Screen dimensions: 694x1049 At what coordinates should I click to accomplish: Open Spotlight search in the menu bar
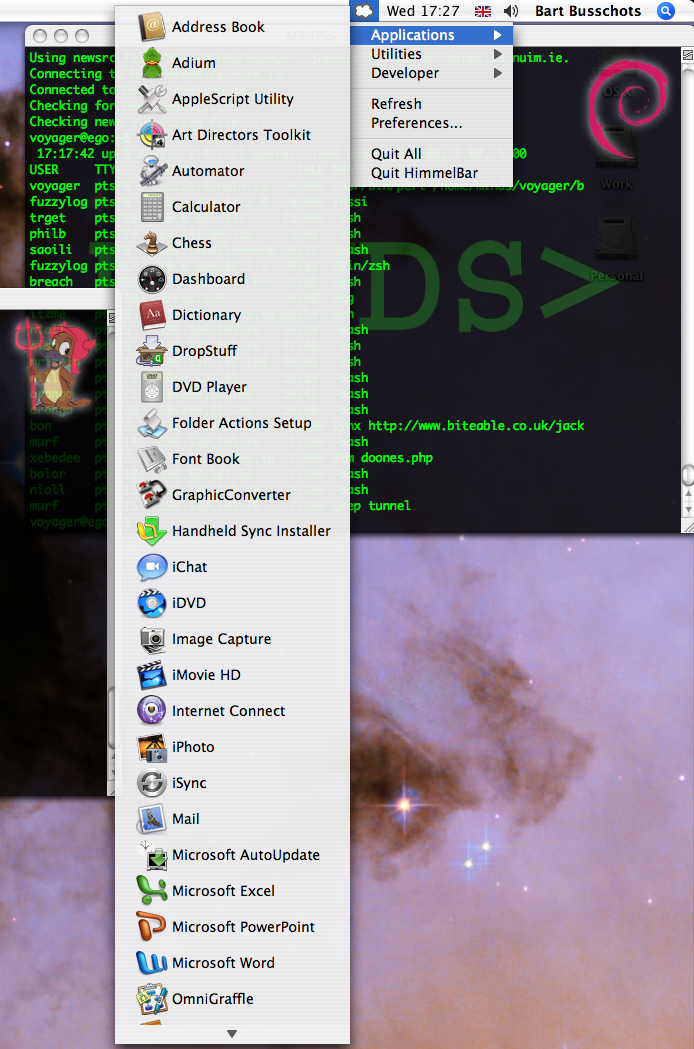pyautogui.click(x=665, y=11)
